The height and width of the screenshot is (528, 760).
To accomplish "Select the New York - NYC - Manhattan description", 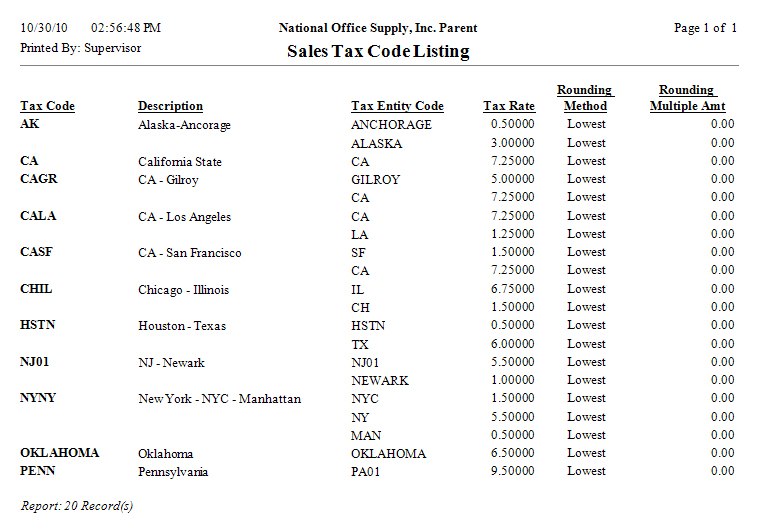I will click(x=219, y=399).
